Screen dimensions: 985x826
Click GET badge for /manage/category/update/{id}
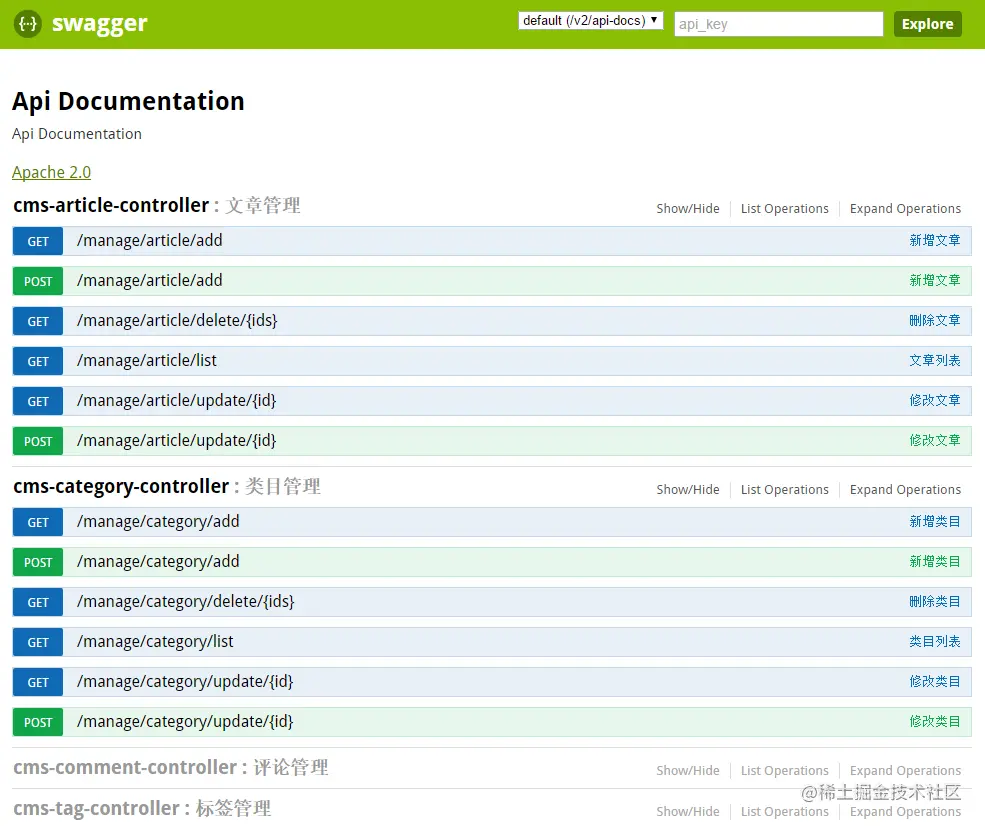coord(38,682)
